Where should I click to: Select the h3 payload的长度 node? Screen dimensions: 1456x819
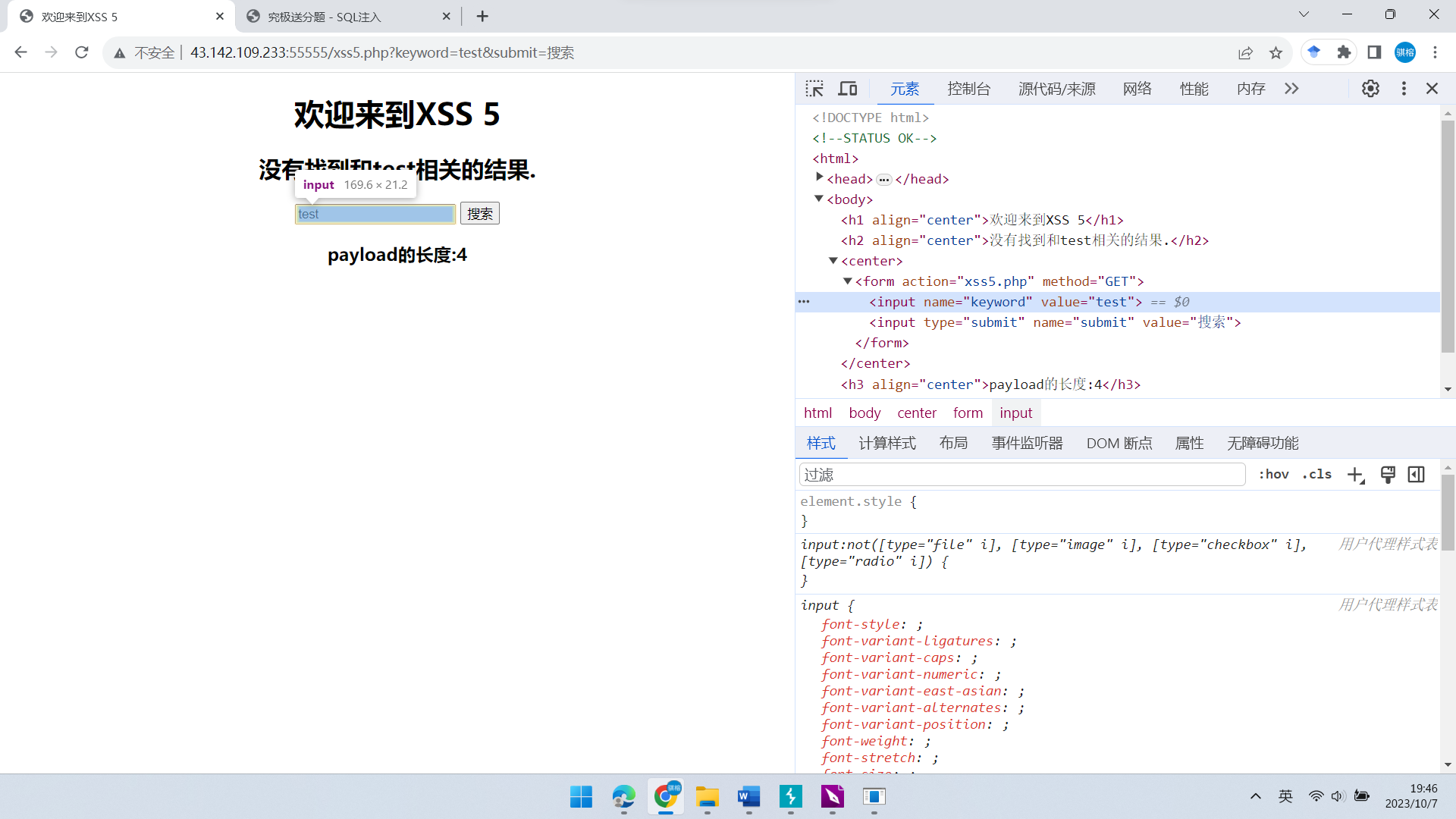click(990, 384)
